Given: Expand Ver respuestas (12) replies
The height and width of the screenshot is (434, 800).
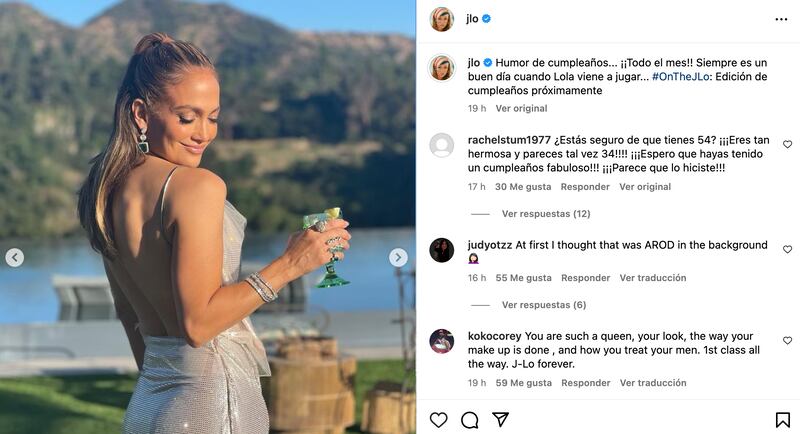Looking at the screenshot, I should (x=545, y=214).
